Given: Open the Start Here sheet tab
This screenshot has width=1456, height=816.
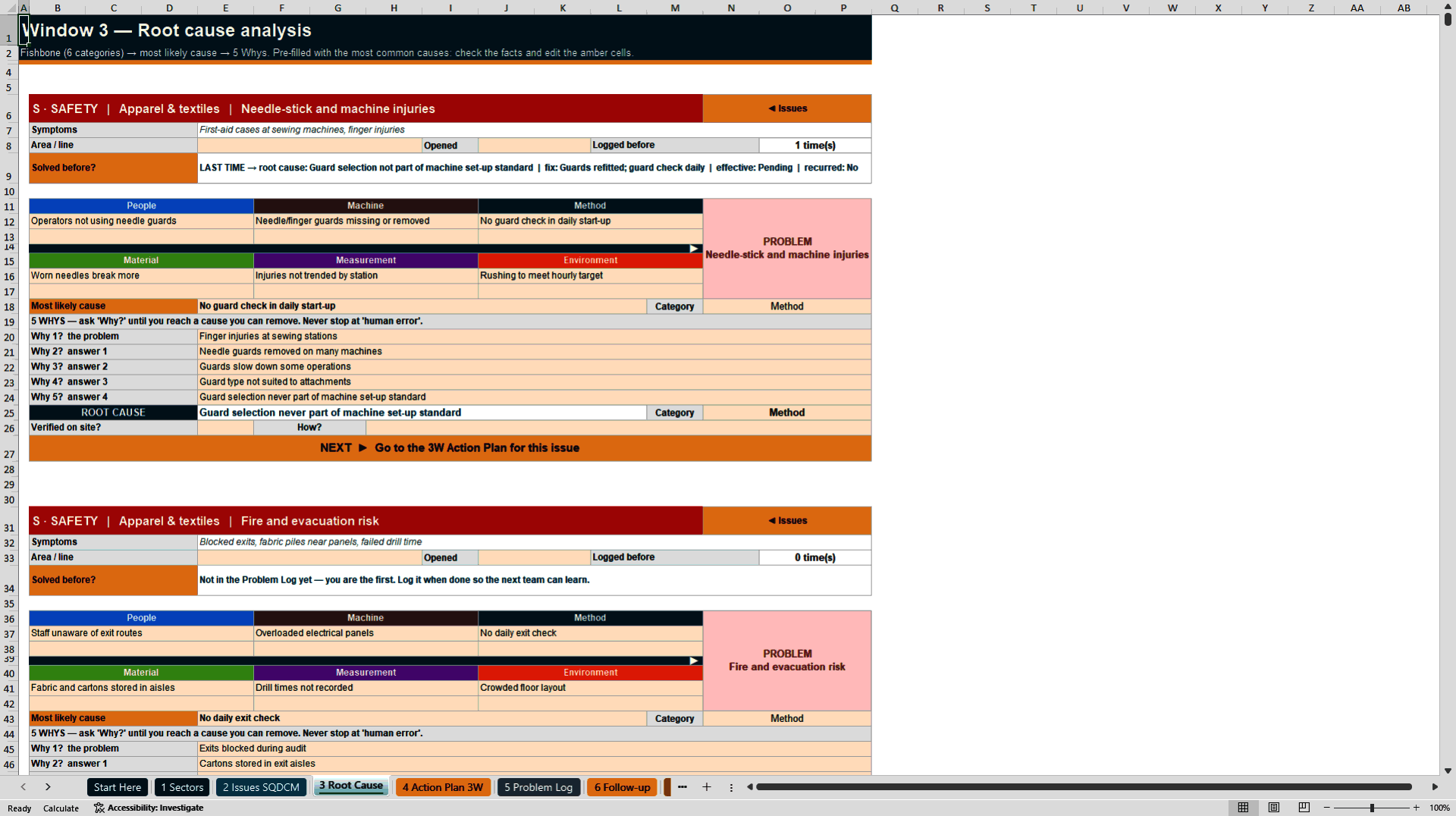Looking at the screenshot, I should (118, 787).
